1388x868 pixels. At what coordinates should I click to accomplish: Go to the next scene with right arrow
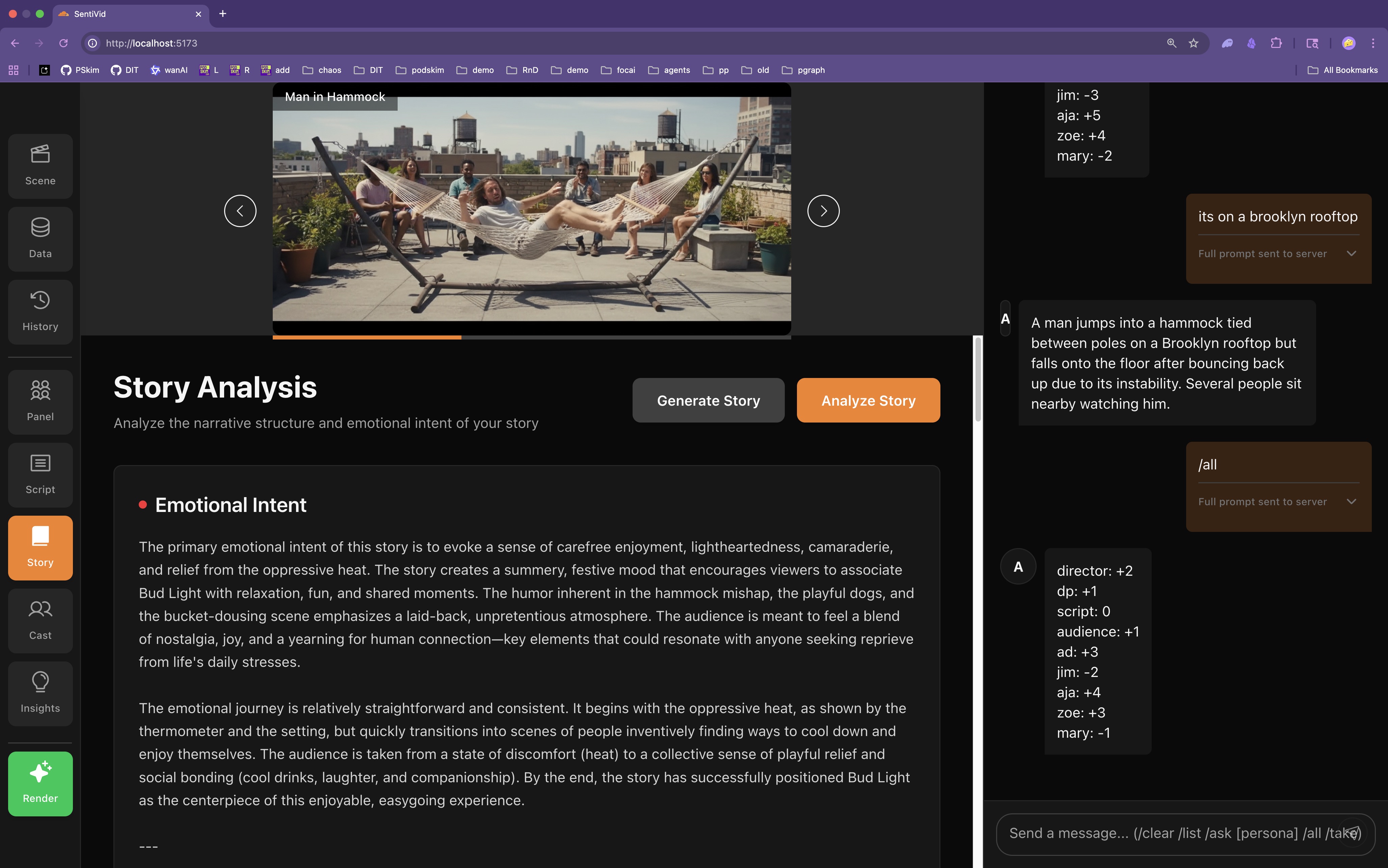823,211
